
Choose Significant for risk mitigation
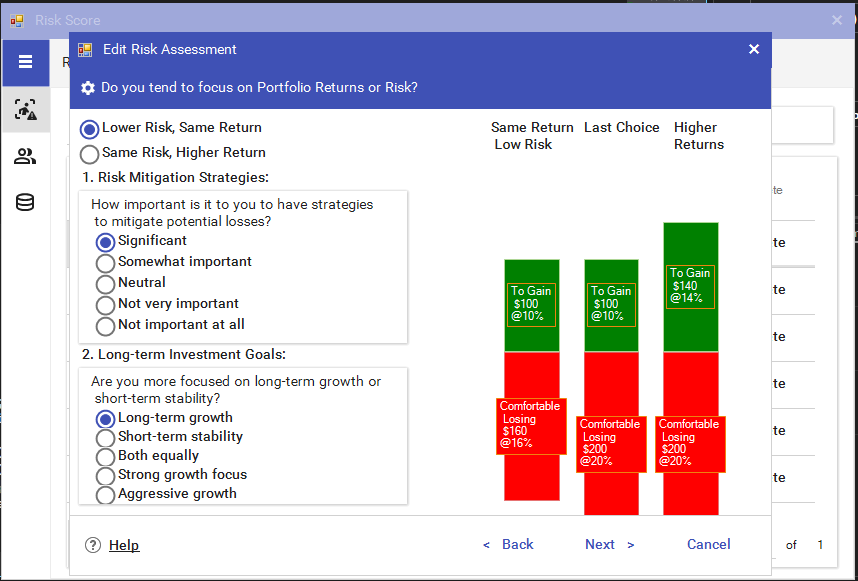(x=141, y=241)
